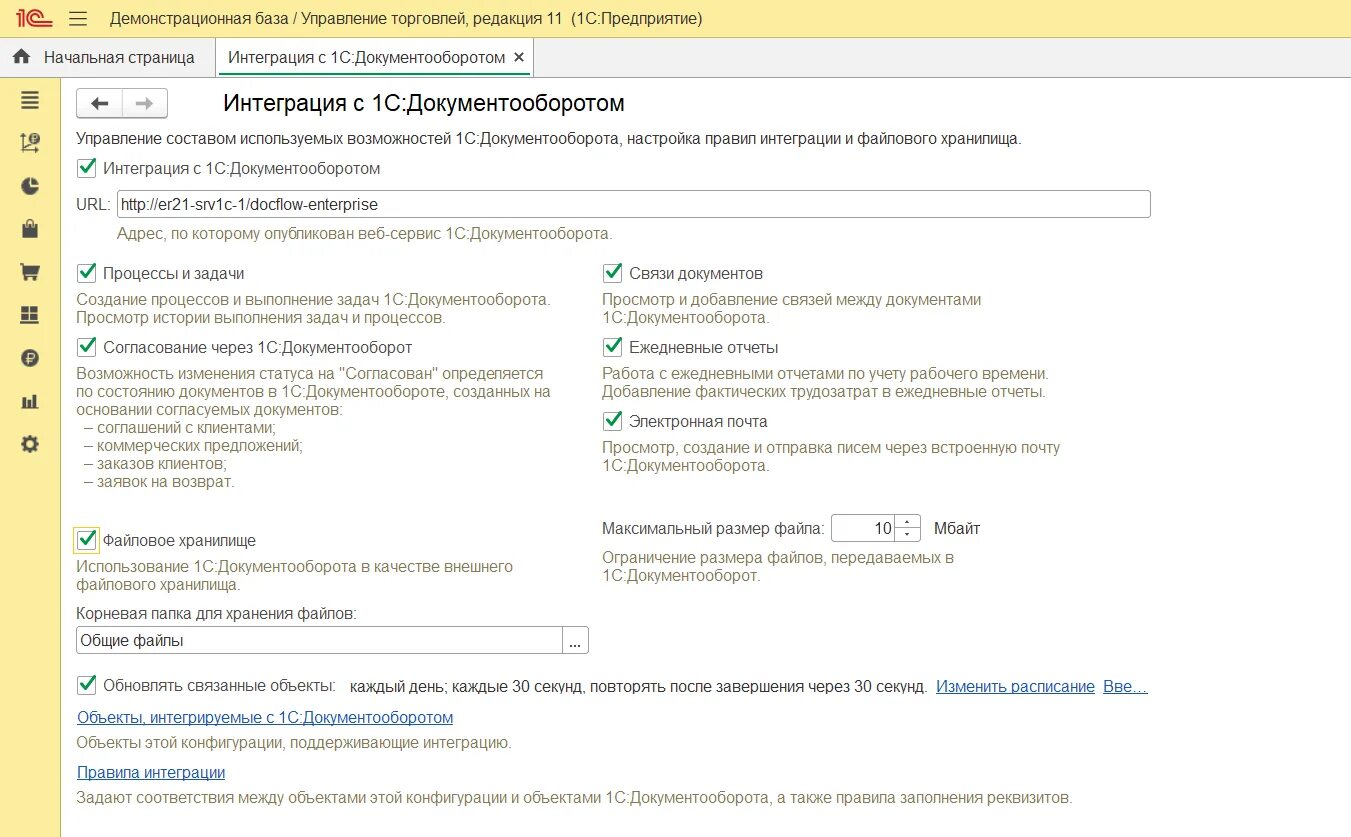Image resolution: width=1351 pixels, height=837 pixels.
Task: Click the truncated Вве… link
Action: pos(1125,687)
